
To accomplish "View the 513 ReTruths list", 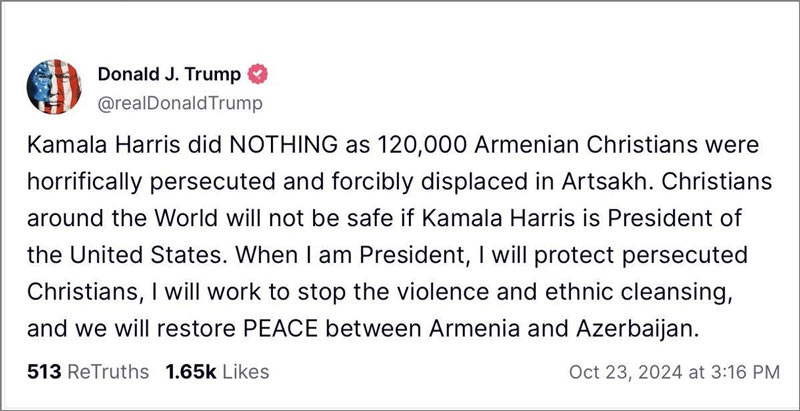I will 88,372.
